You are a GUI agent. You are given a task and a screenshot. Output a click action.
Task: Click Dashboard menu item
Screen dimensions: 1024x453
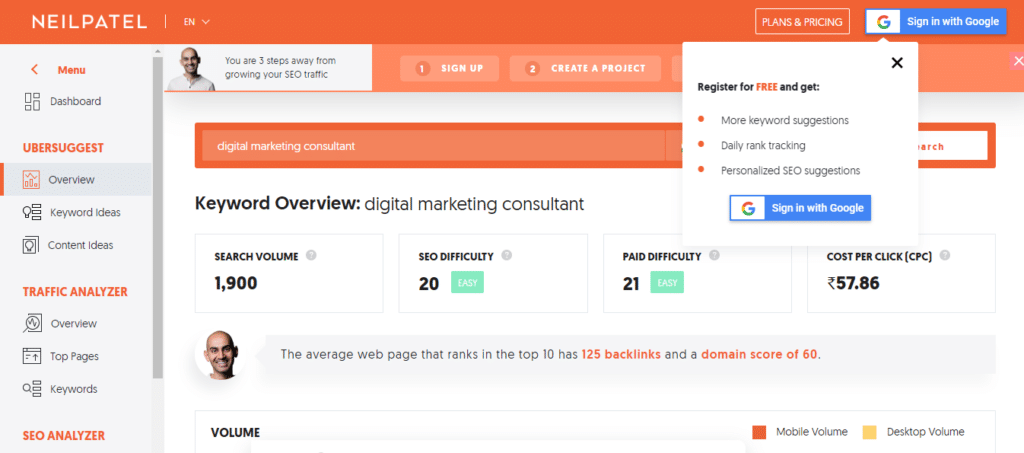tap(76, 101)
